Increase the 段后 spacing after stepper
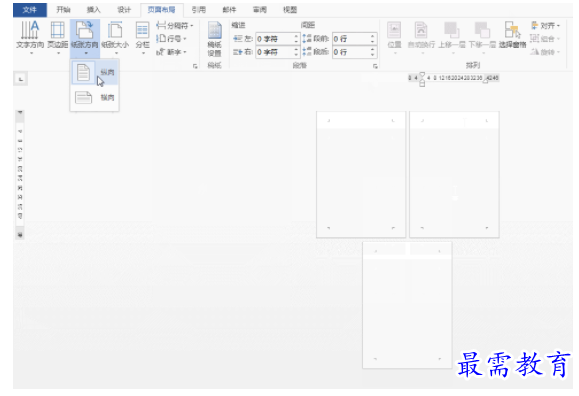Image resolution: width=579 pixels, height=396 pixels. 373,50
